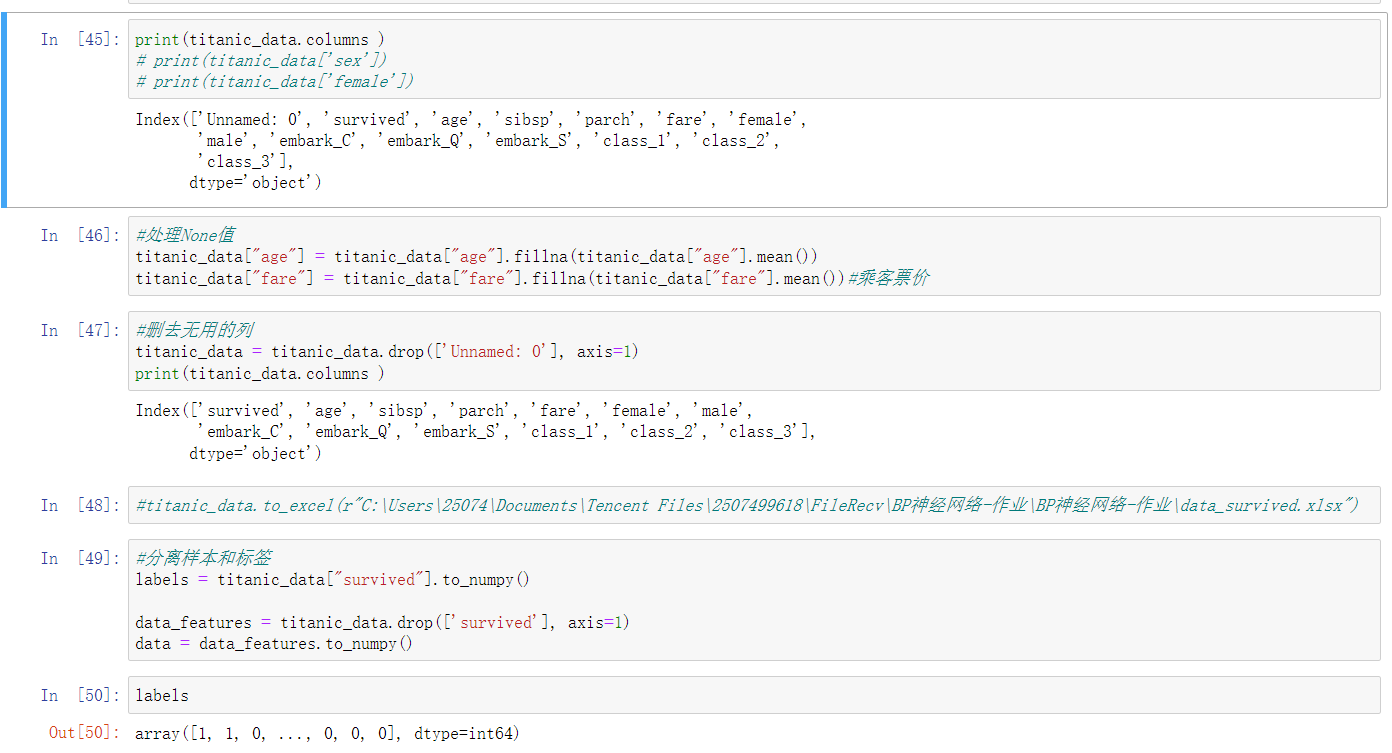Click the drop 'Unnamed: 0' code line
The width and height of the screenshot is (1392, 753).
[x=387, y=352]
